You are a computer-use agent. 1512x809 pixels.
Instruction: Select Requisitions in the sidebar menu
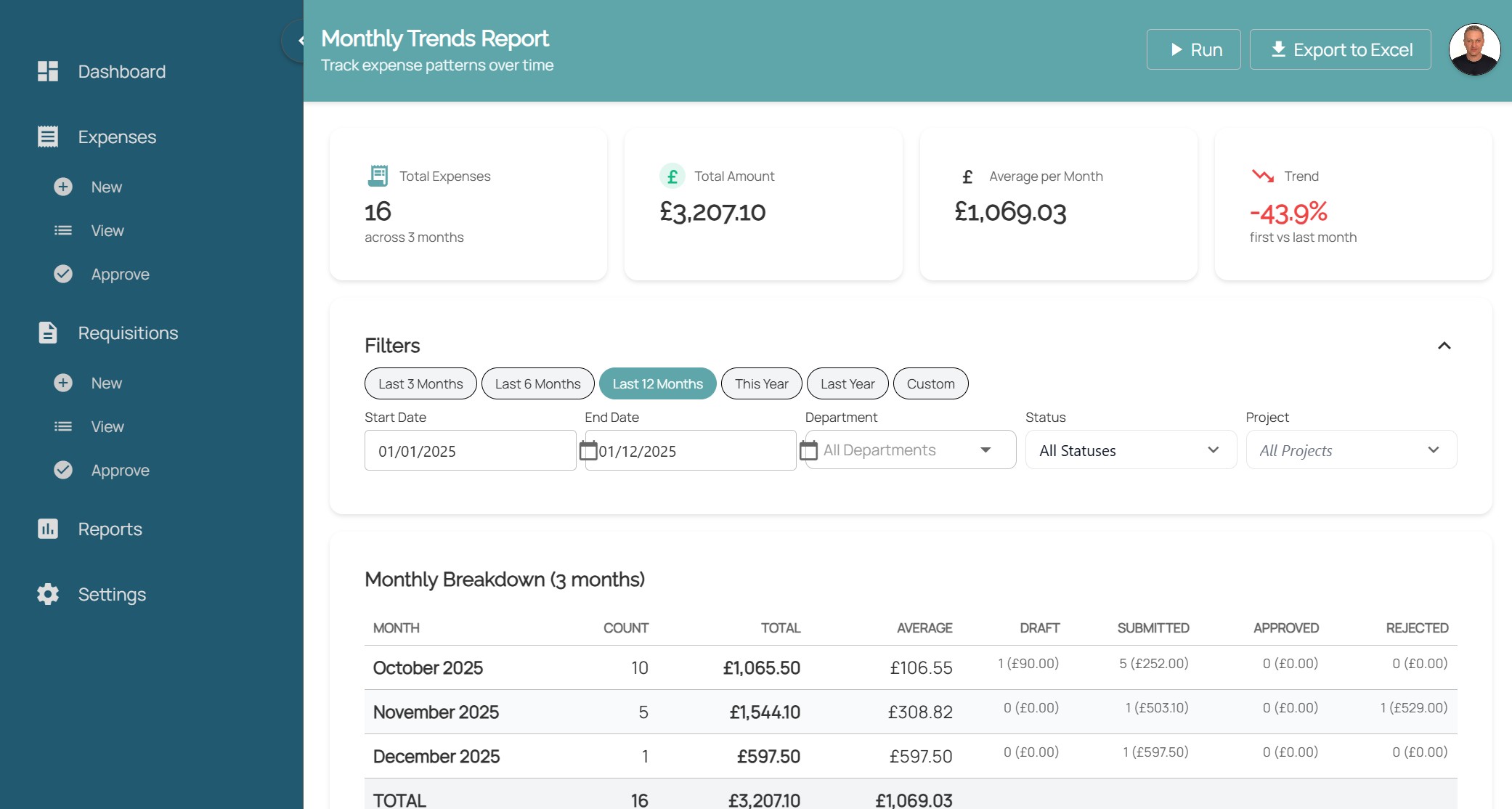(x=127, y=332)
